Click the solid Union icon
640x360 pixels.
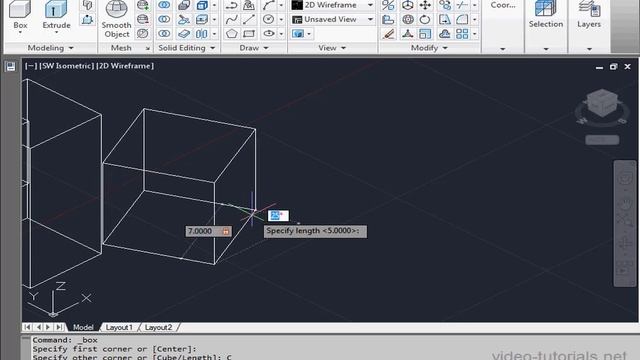(164, 5)
